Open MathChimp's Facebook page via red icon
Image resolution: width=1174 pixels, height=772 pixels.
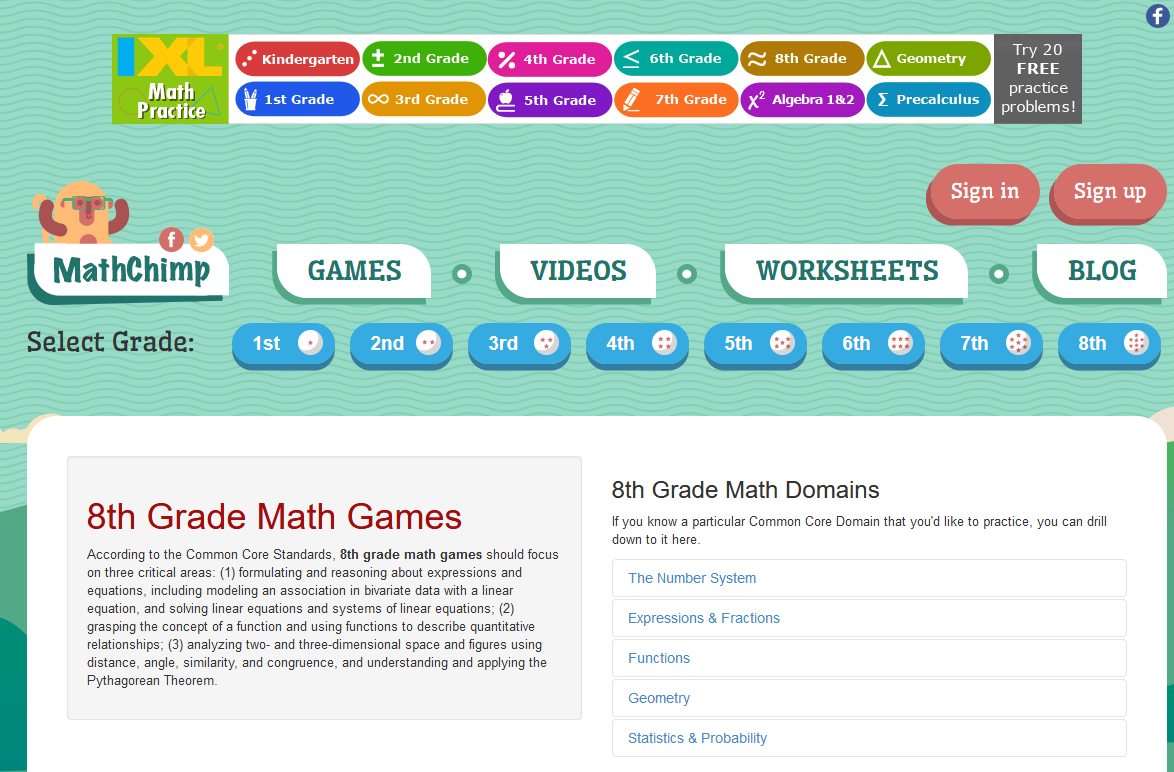coord(171,239)
